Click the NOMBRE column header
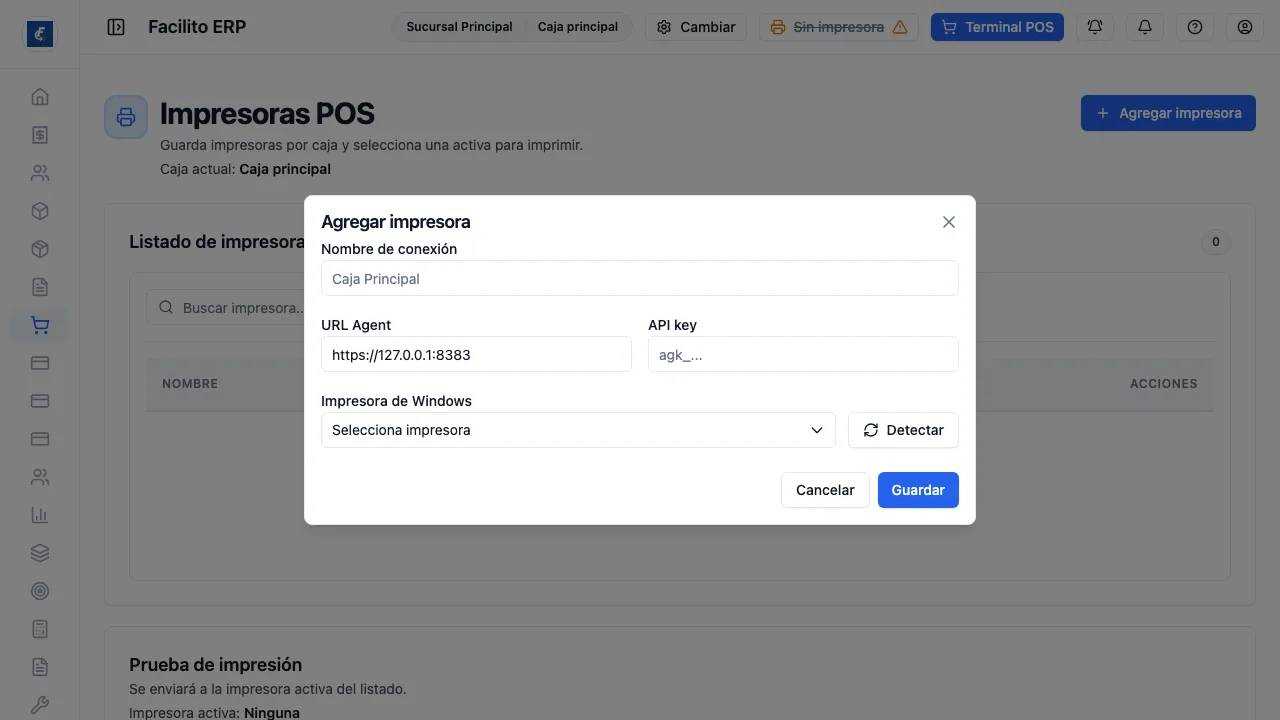Screen dimensions: 1280x720 (190, 384)
